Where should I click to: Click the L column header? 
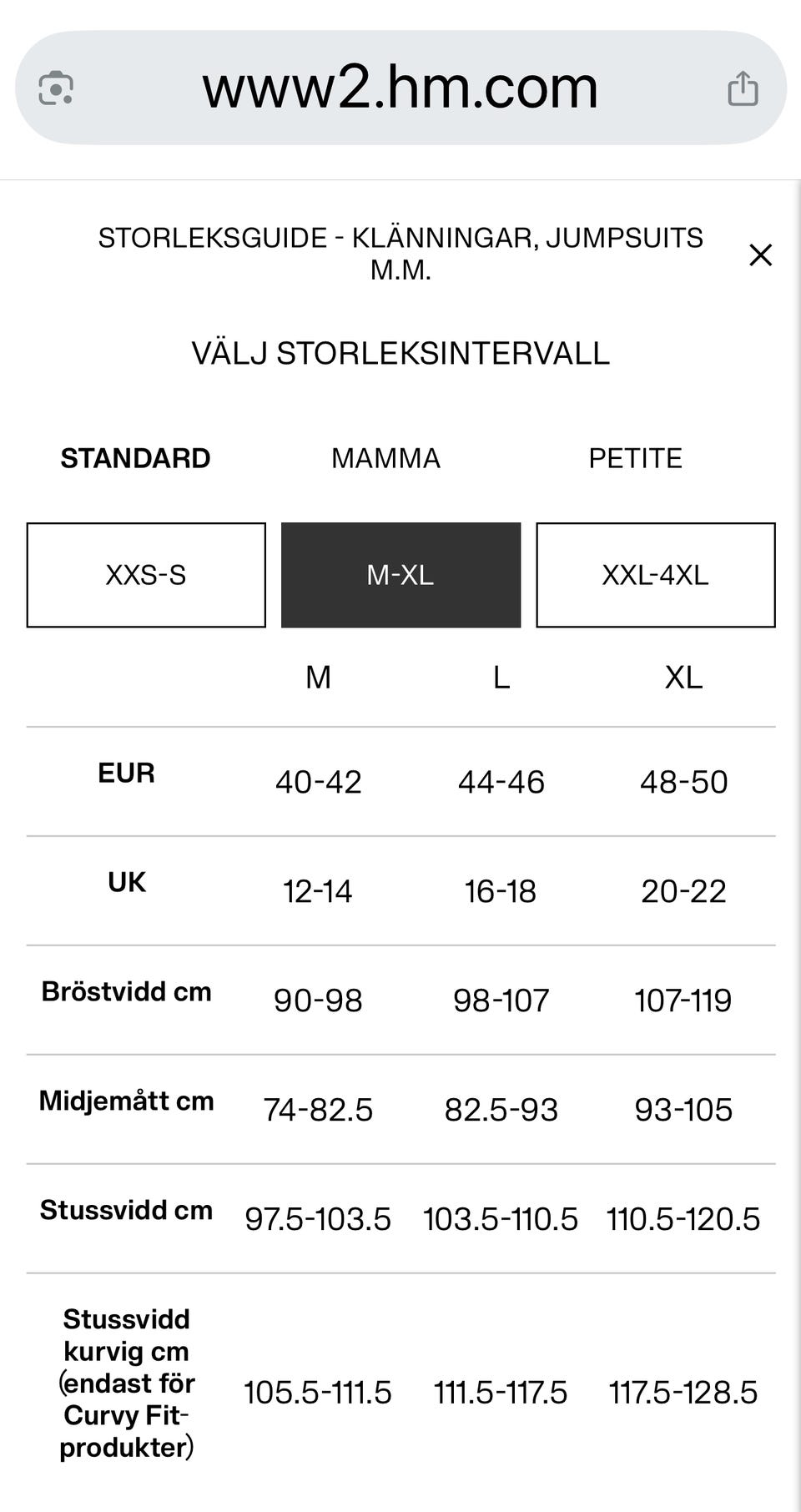[x=501, y=678]
